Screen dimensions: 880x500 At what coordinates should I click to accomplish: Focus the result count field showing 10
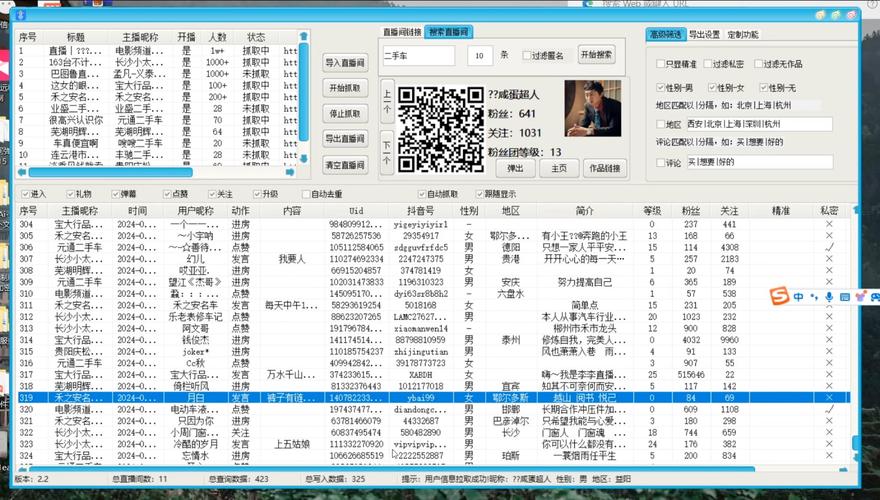[x=480, y=56]
